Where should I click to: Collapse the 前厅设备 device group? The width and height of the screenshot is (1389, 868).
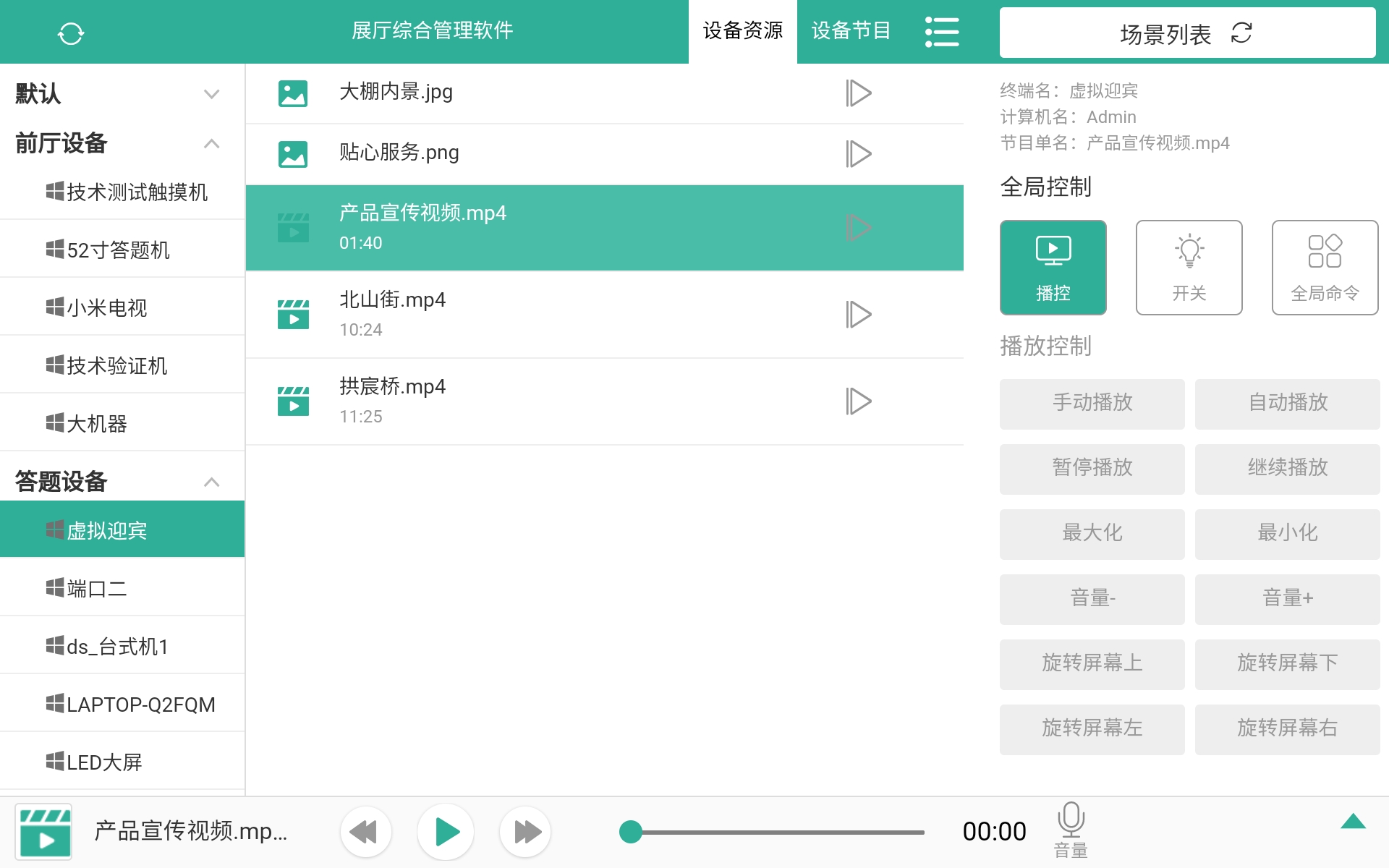212,144
